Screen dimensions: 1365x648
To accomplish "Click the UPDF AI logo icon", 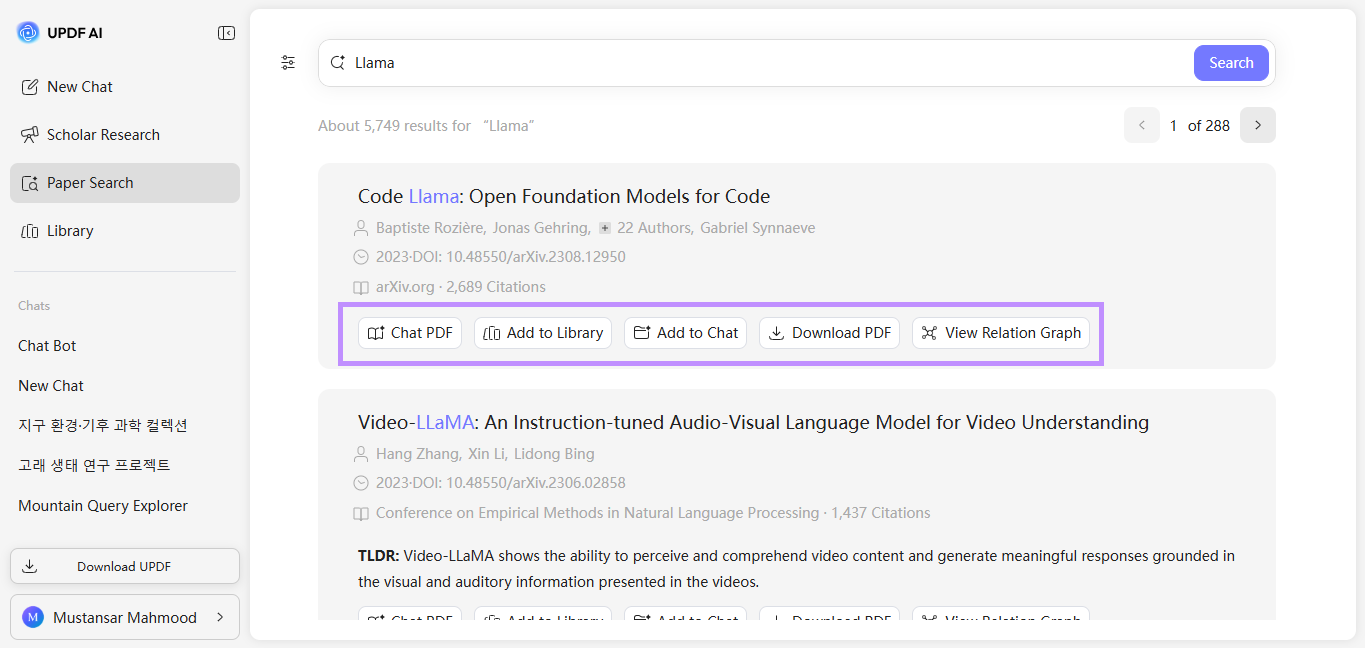I will click(28, 33).
